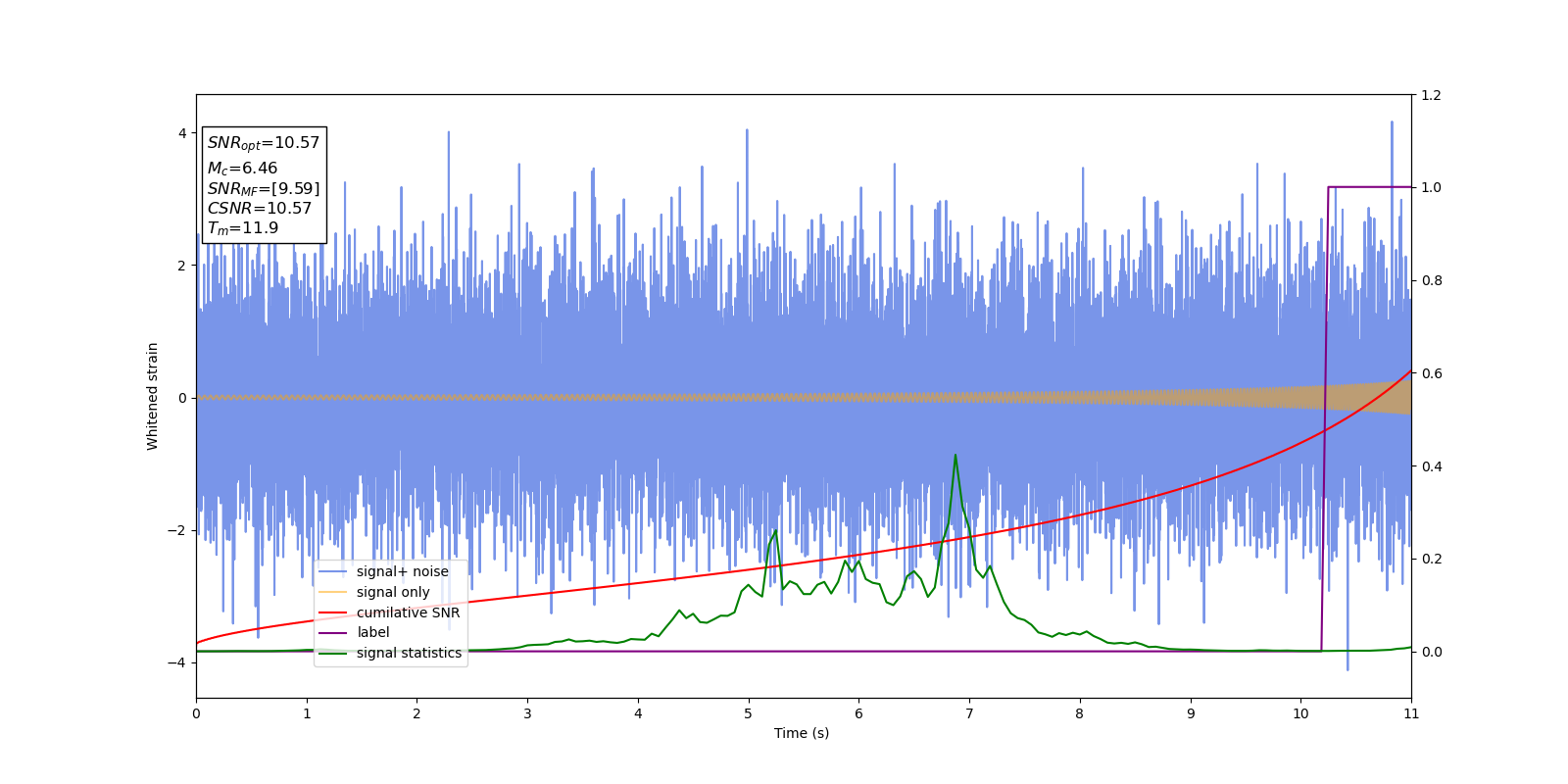Click the purple label legend line
1568x784 pixels.
coord(332,633)
